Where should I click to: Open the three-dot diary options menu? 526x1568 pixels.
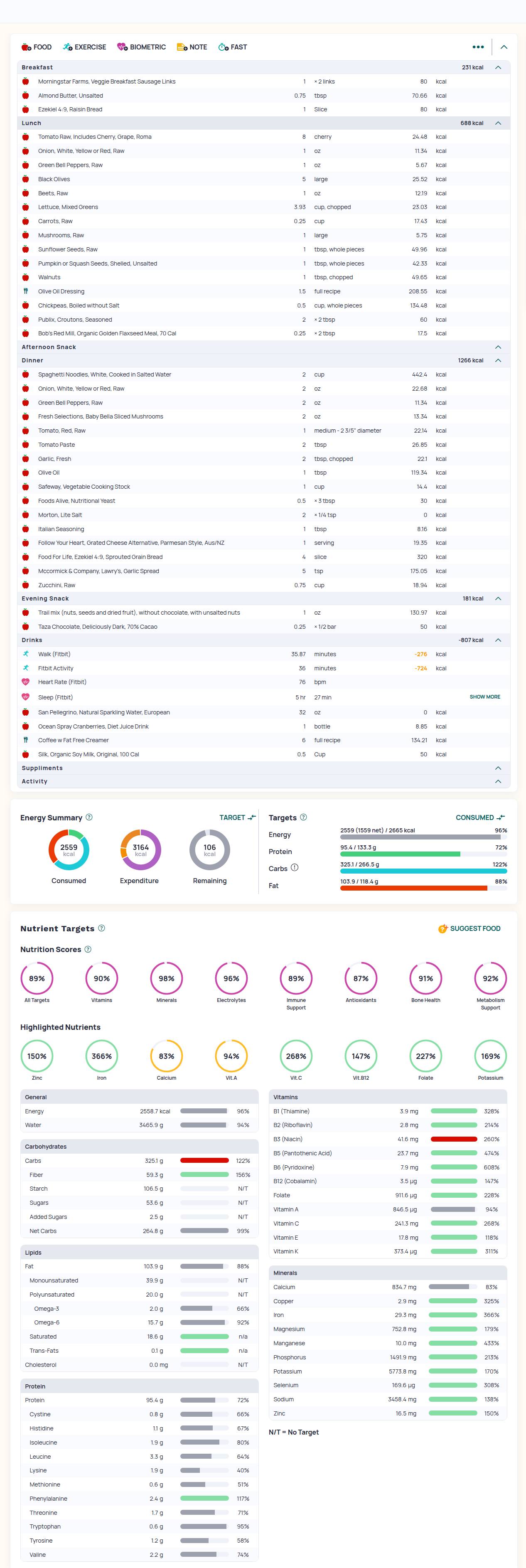tap(478, 47)
